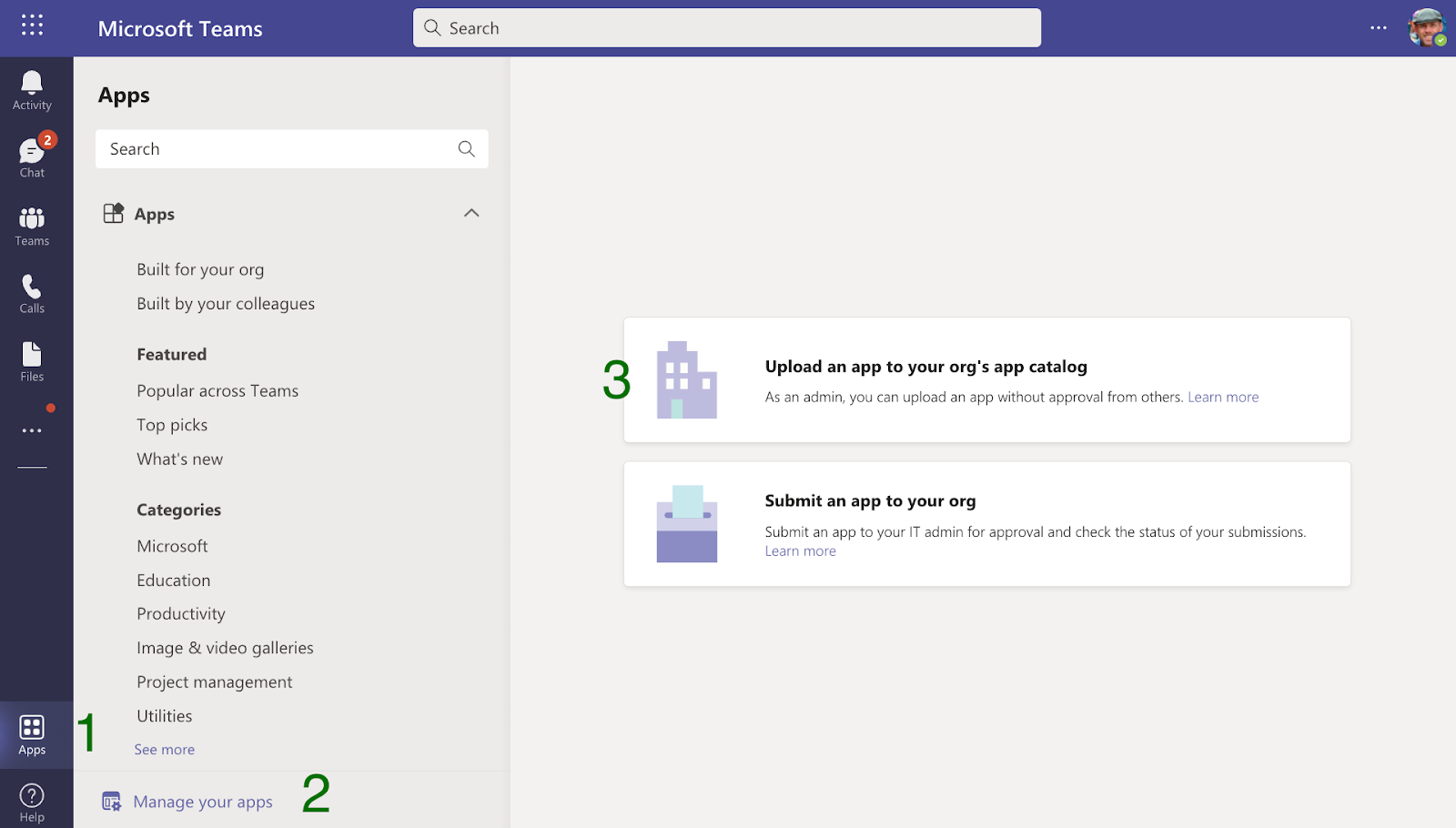Open the Help icon
The width and height of the screenshot is (1456, 828).
pos(32,803)
